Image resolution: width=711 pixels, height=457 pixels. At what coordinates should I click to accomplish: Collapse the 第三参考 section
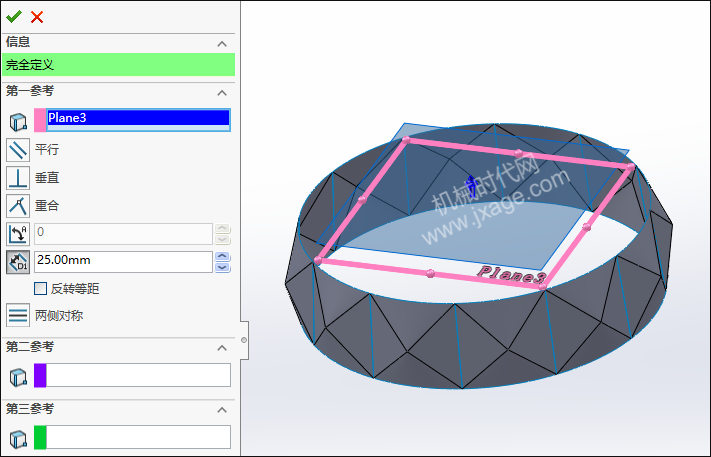tap(222, 410)
